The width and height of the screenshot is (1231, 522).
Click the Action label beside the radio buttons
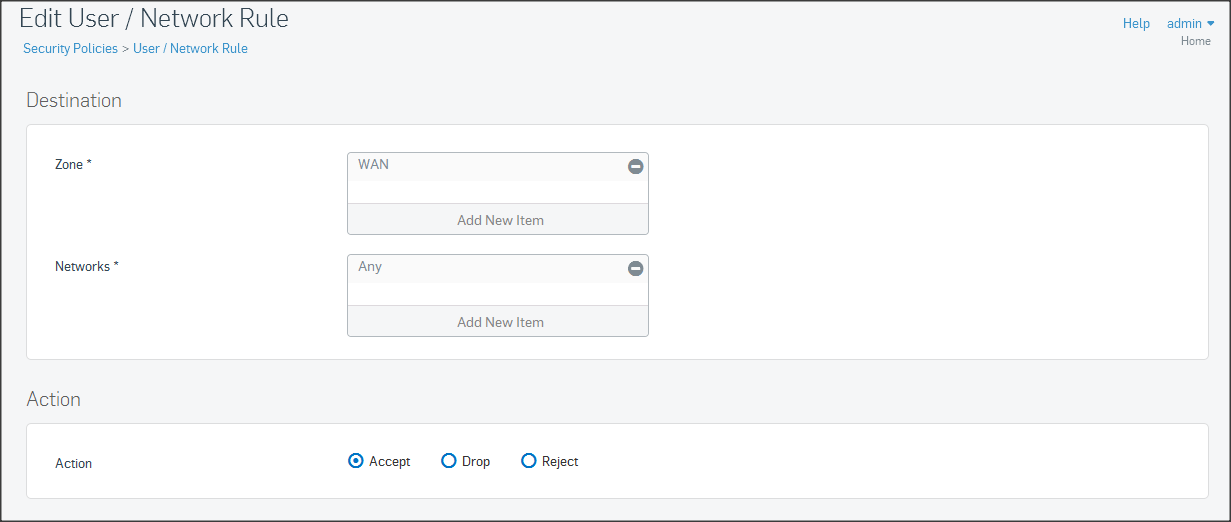coord(73,464)
